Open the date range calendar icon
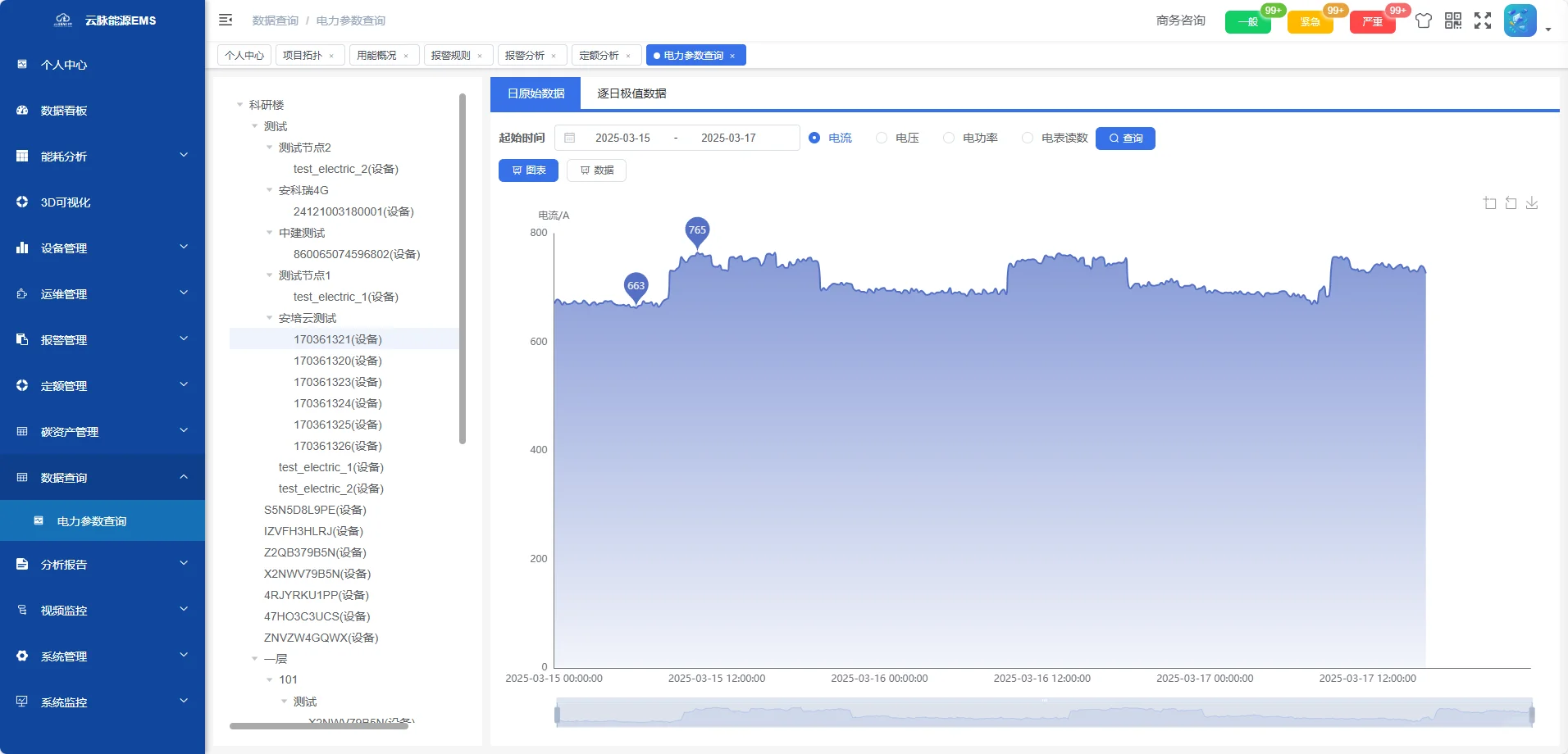This screenshot has height=754, width=1568. tap(570, 138)
